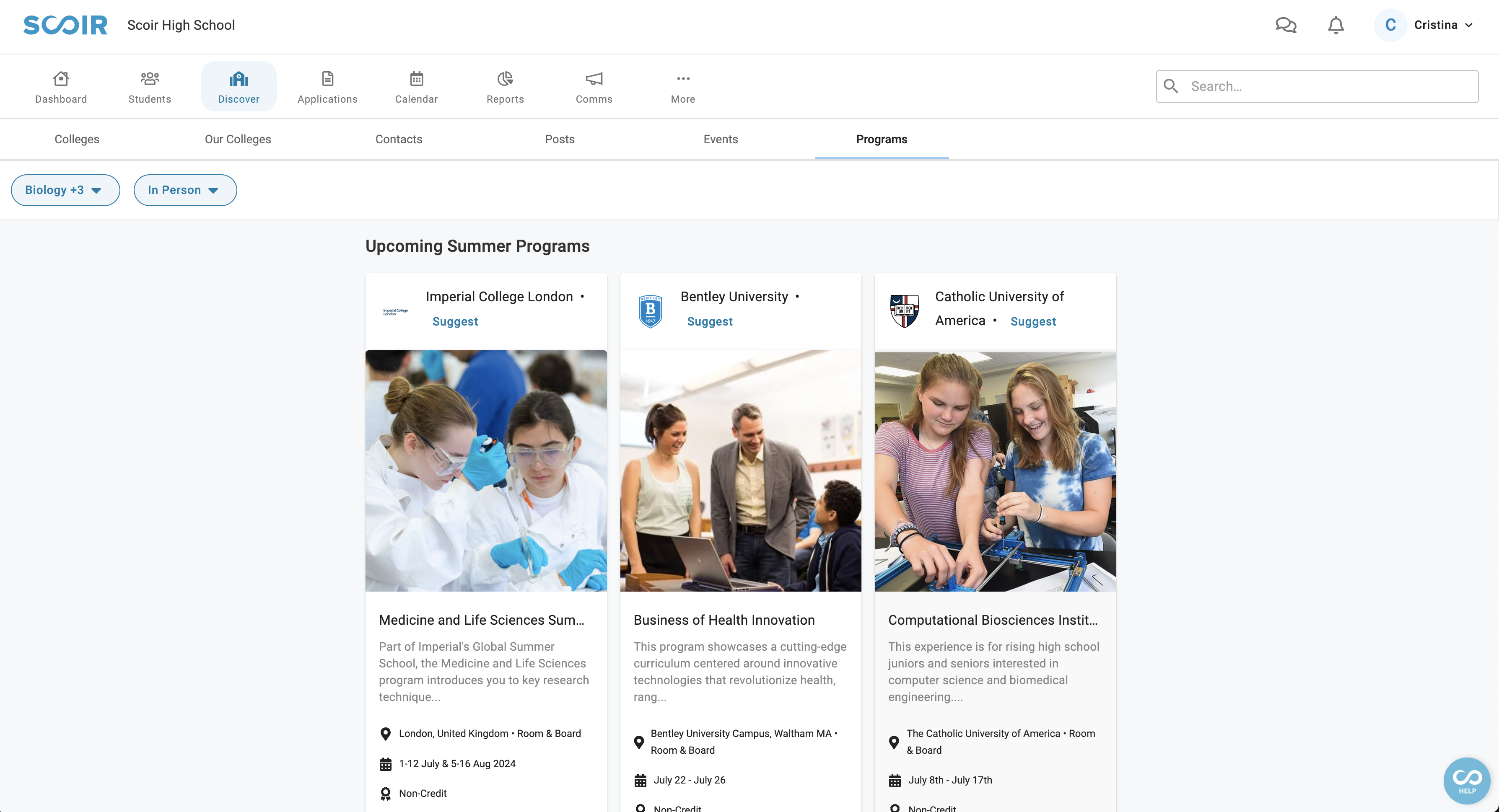Click the Bentley program description paragraph
This screenshot has height=812, width=1499.
[740, 672]
